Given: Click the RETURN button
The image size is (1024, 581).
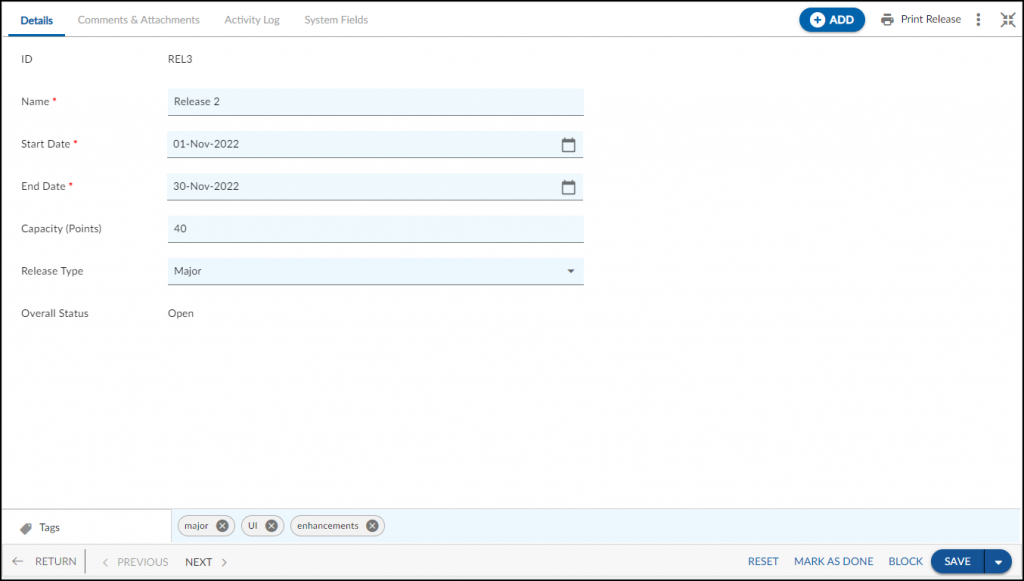Looking at the screenshot, I should coord(56,561).
